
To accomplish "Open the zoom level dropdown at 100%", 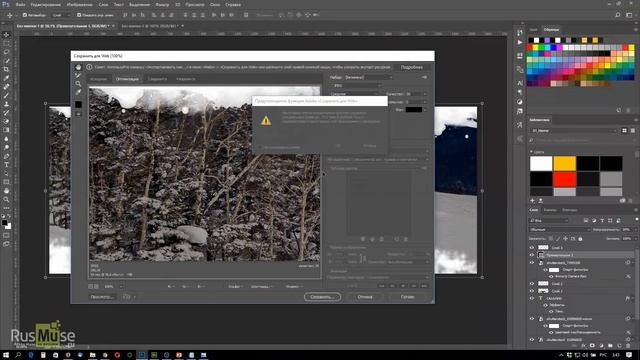I will (x=121, y=287).
